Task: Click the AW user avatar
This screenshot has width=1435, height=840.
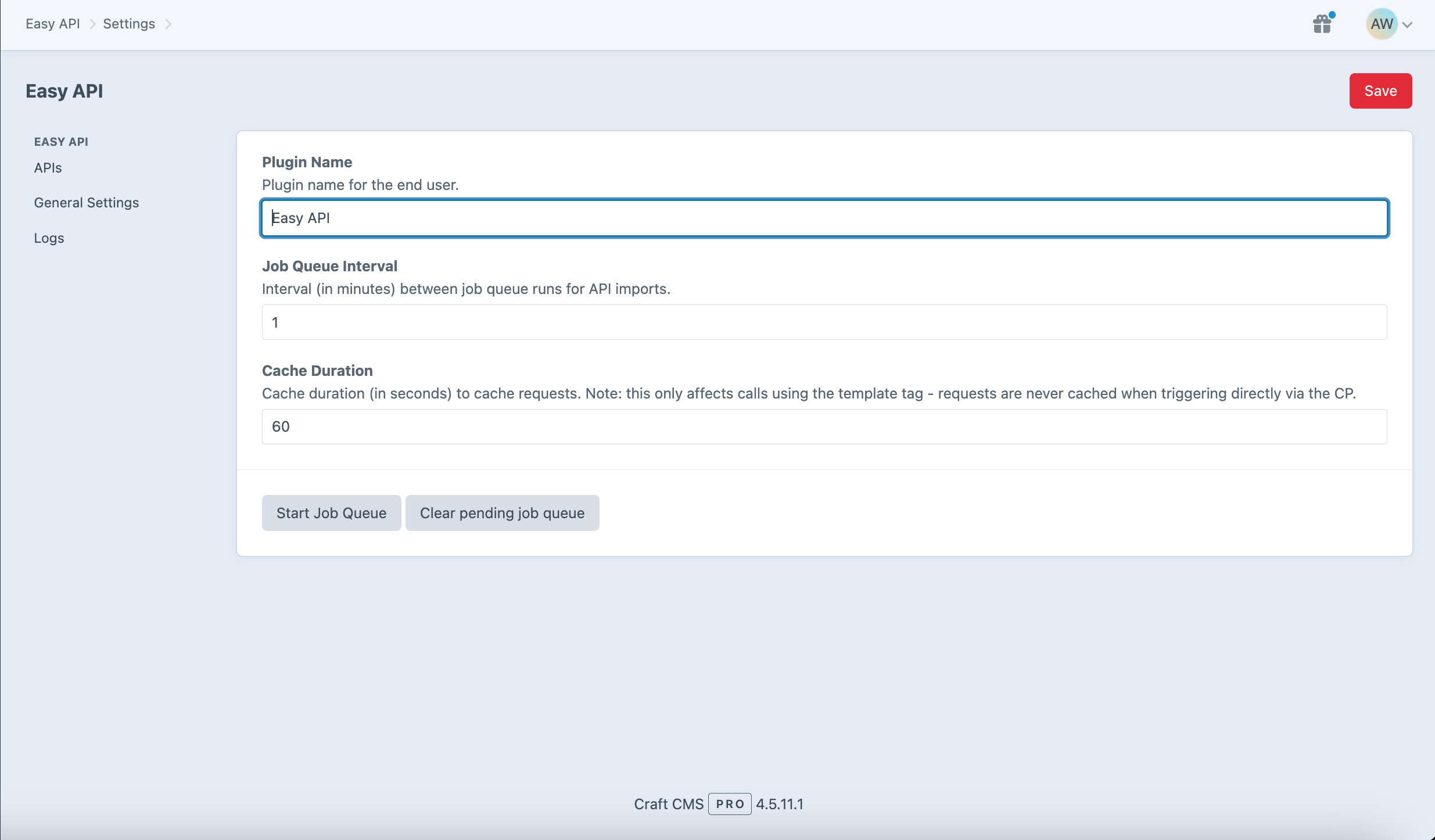Action: tap(1382, 24)
